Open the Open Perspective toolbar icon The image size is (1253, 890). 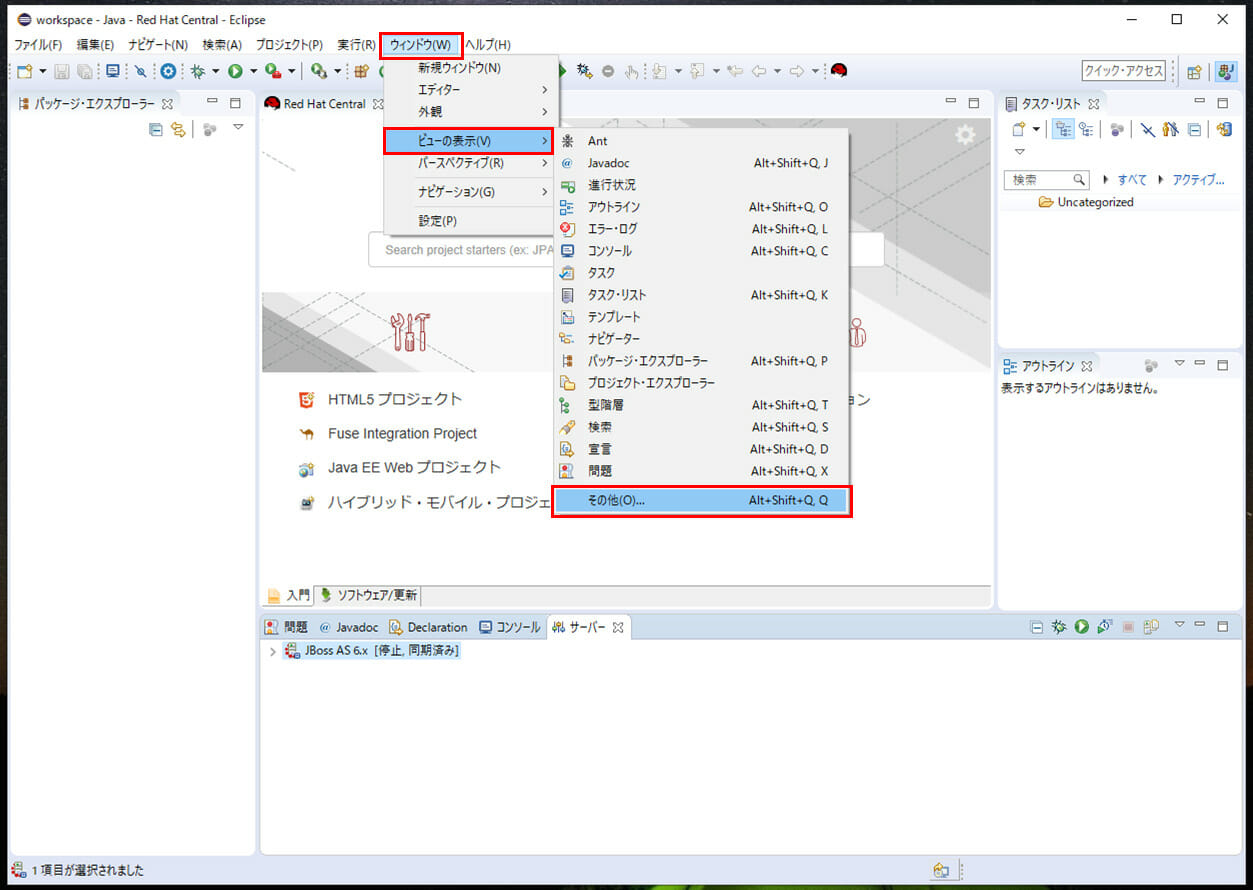tap(1194, 71)
